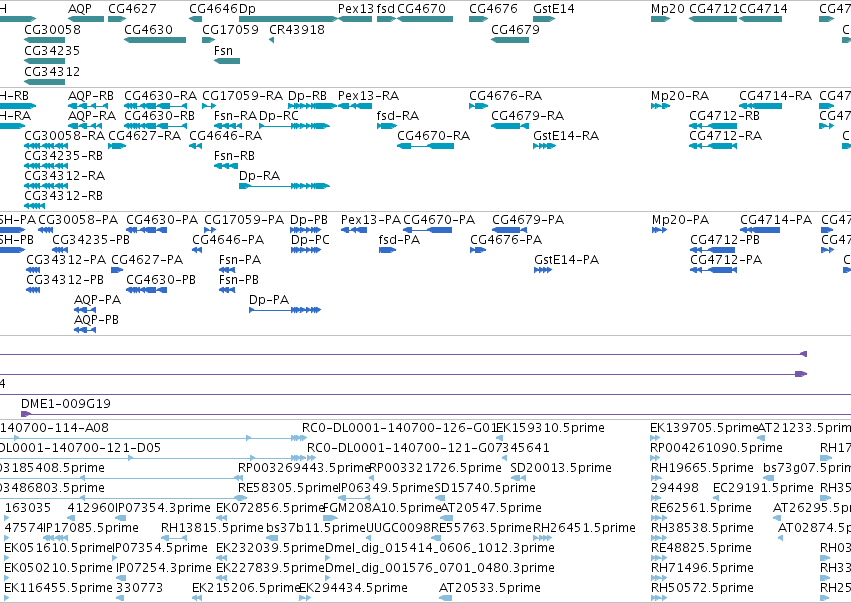
Task: Select the RH13815.5prime EST label
Action: coord(212,528)
